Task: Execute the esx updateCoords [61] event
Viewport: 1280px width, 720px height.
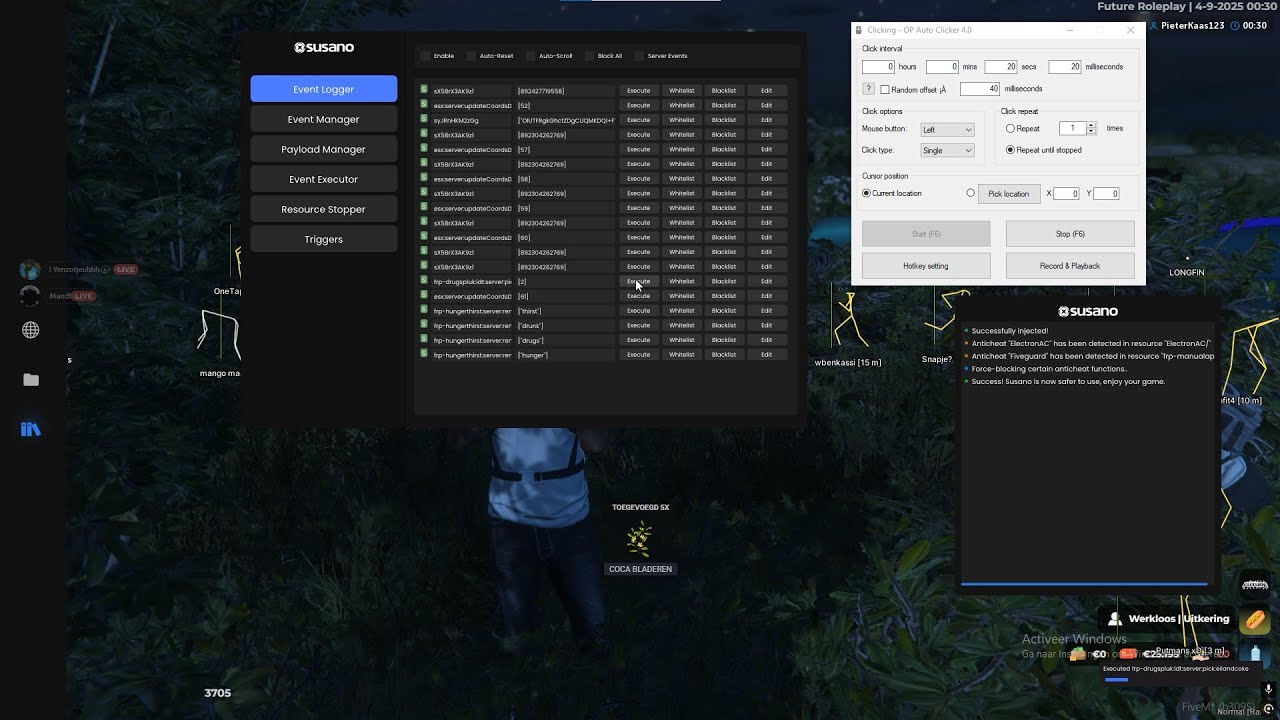Action: [638, 296]
